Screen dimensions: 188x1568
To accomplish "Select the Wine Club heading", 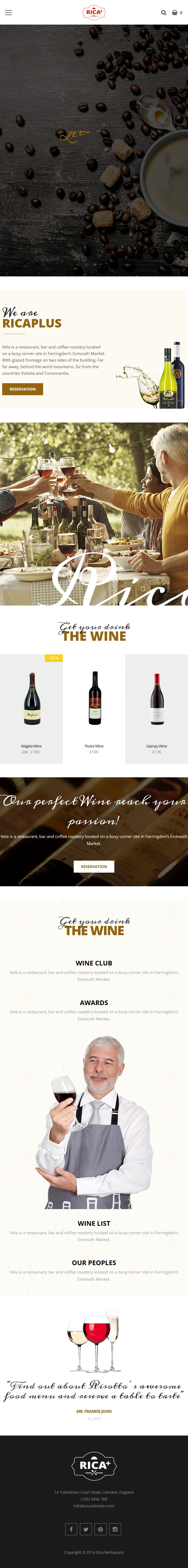I will pos(94,963).
